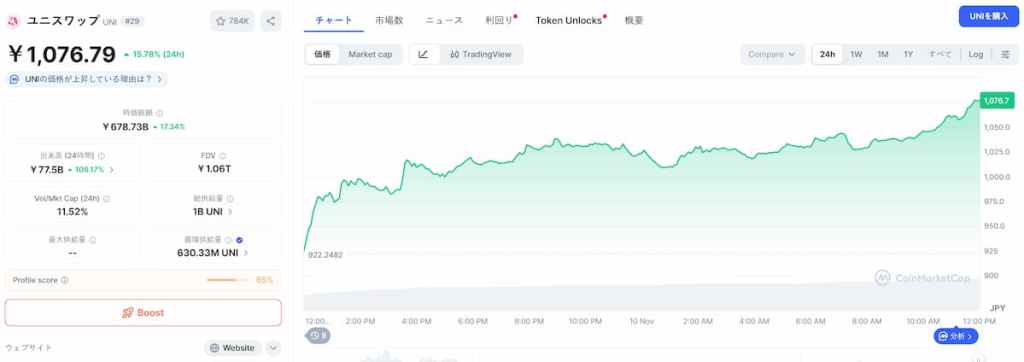Click the globe Website chip
Screen dimensions: 1024x362
tap(232, 348)
